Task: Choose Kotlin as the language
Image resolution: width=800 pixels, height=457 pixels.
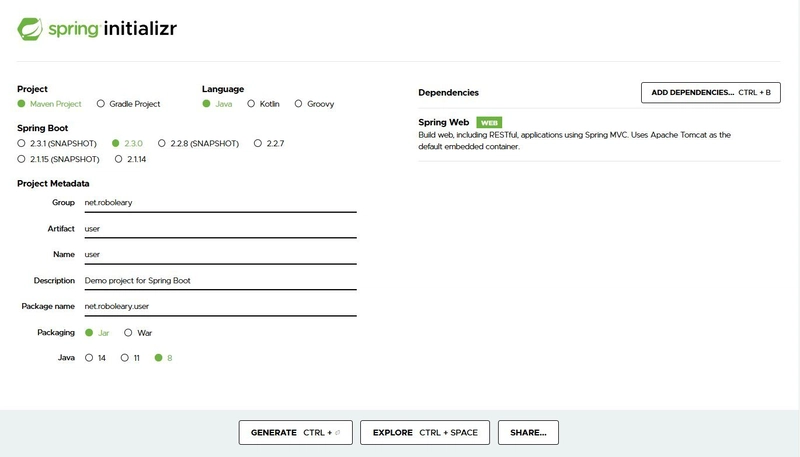Action: pyautogui.click(x=251, y=104)
